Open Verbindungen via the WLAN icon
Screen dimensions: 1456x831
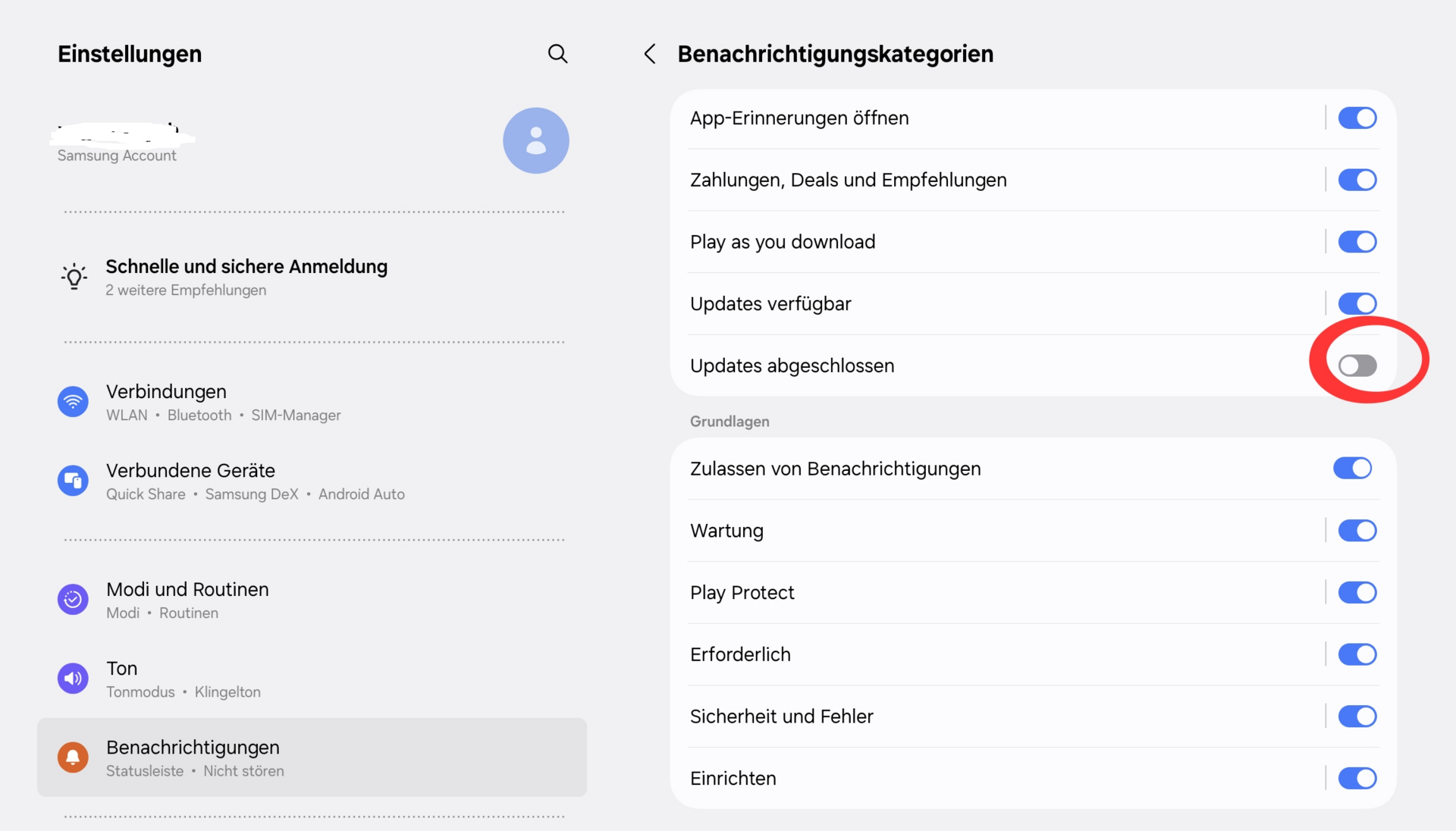pyautogui.click(x=73, y=402)
